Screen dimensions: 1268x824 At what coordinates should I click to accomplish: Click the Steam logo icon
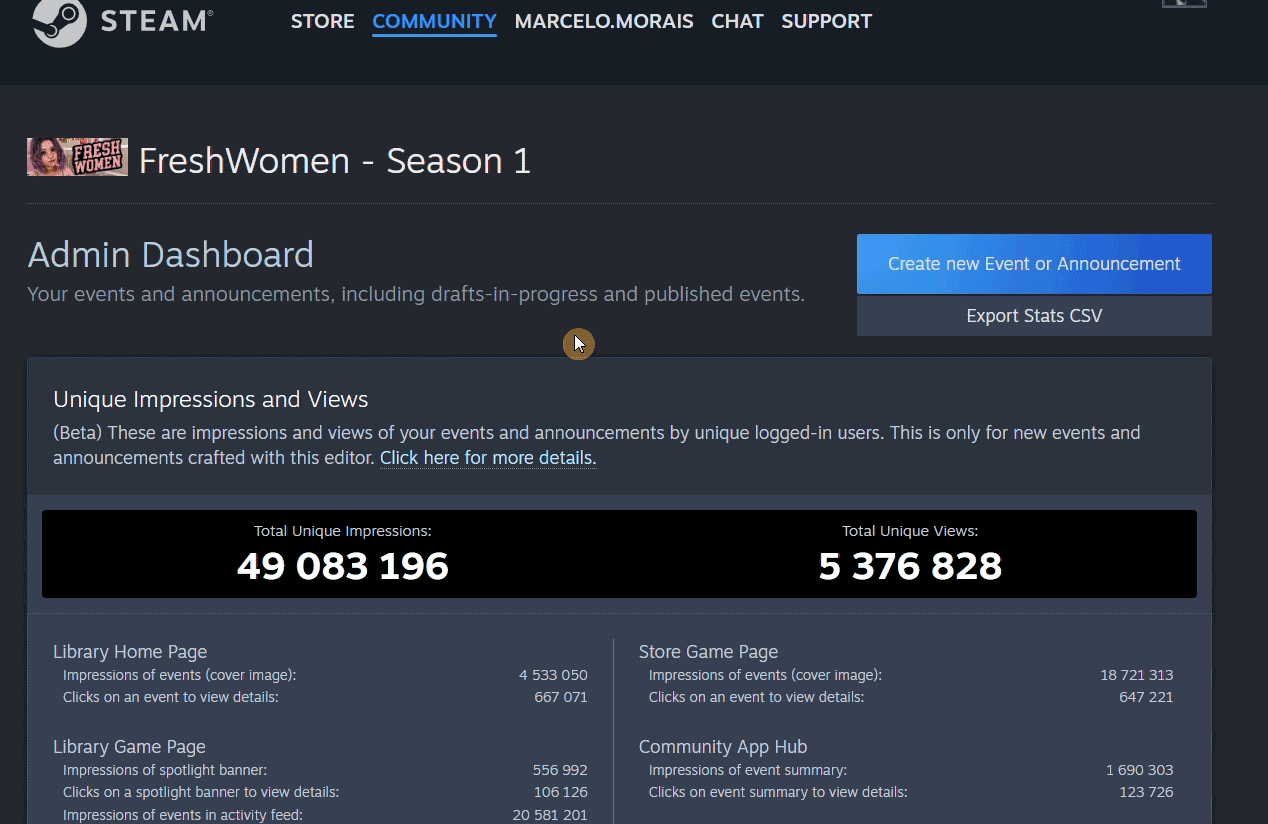(x=59, y=22)
